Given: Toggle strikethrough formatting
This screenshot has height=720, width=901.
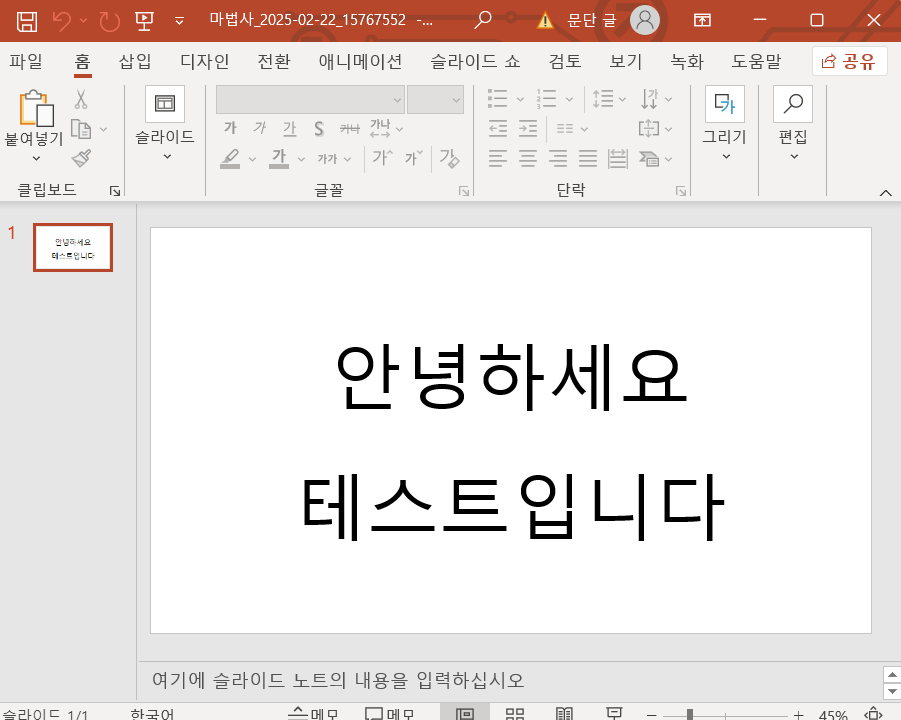Looking at the screenshot, I should 349,129.
